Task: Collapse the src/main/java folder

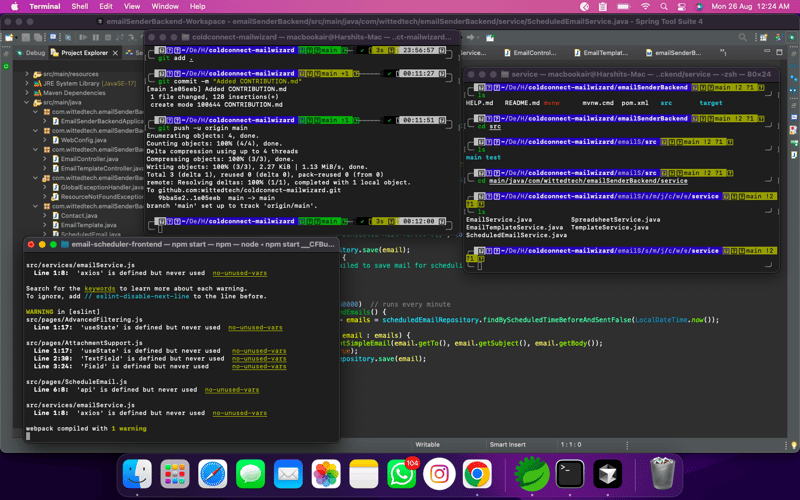Action: pyautogui.click(x=27, y=102)
